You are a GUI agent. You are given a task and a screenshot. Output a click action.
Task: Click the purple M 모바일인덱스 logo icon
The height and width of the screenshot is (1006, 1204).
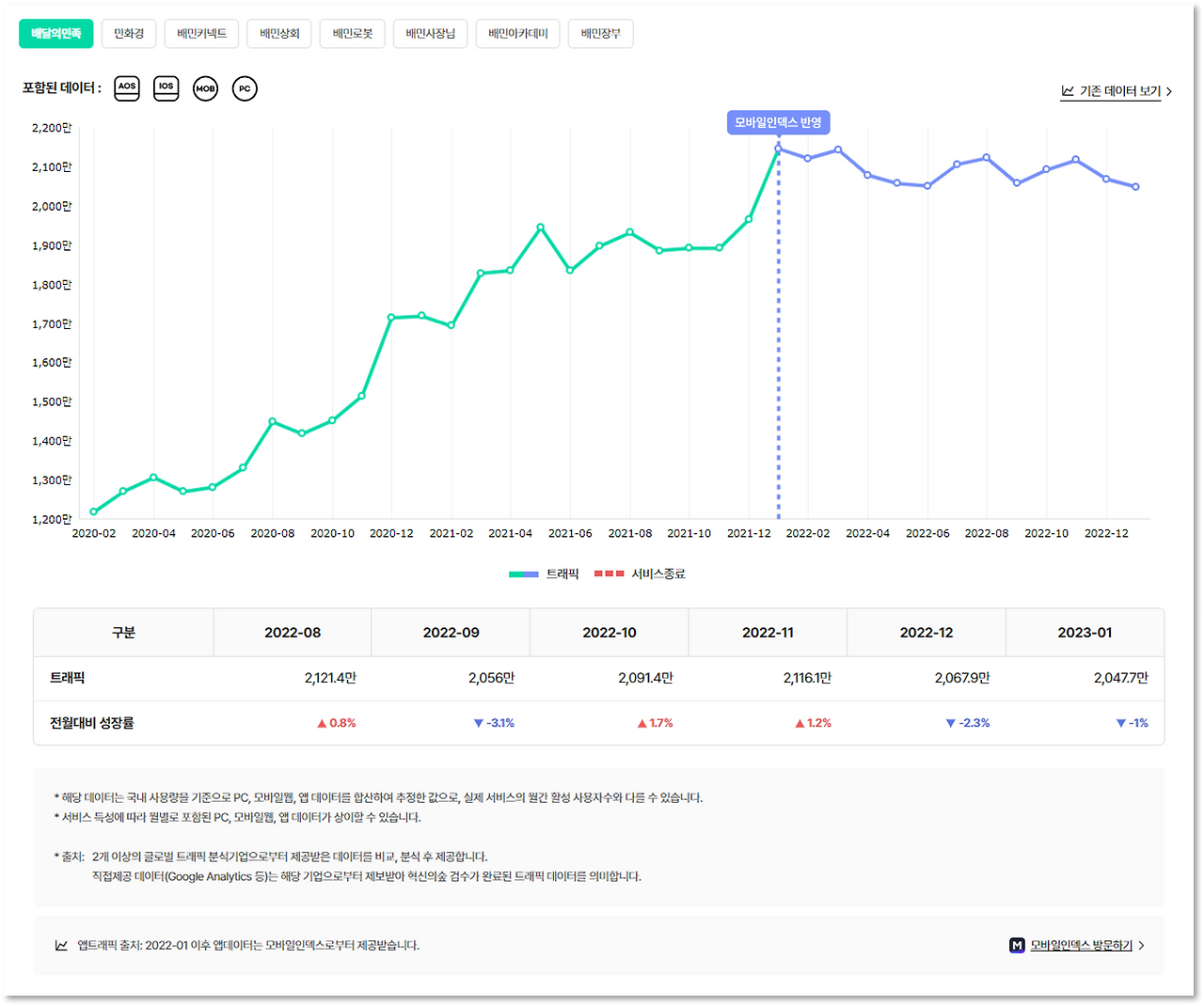[1017, 945]
